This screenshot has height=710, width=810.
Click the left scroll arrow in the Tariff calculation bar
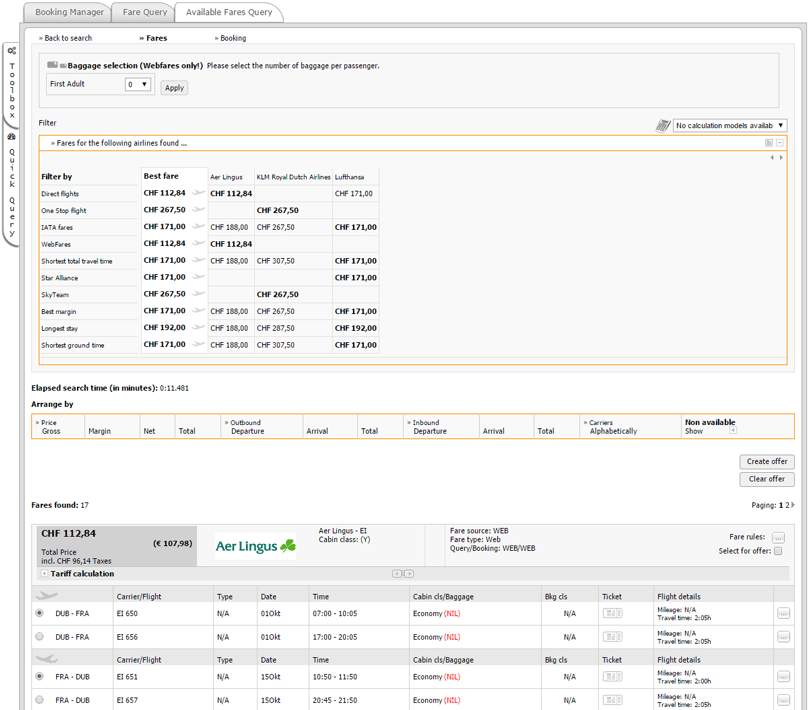click(x=397, y=574)
